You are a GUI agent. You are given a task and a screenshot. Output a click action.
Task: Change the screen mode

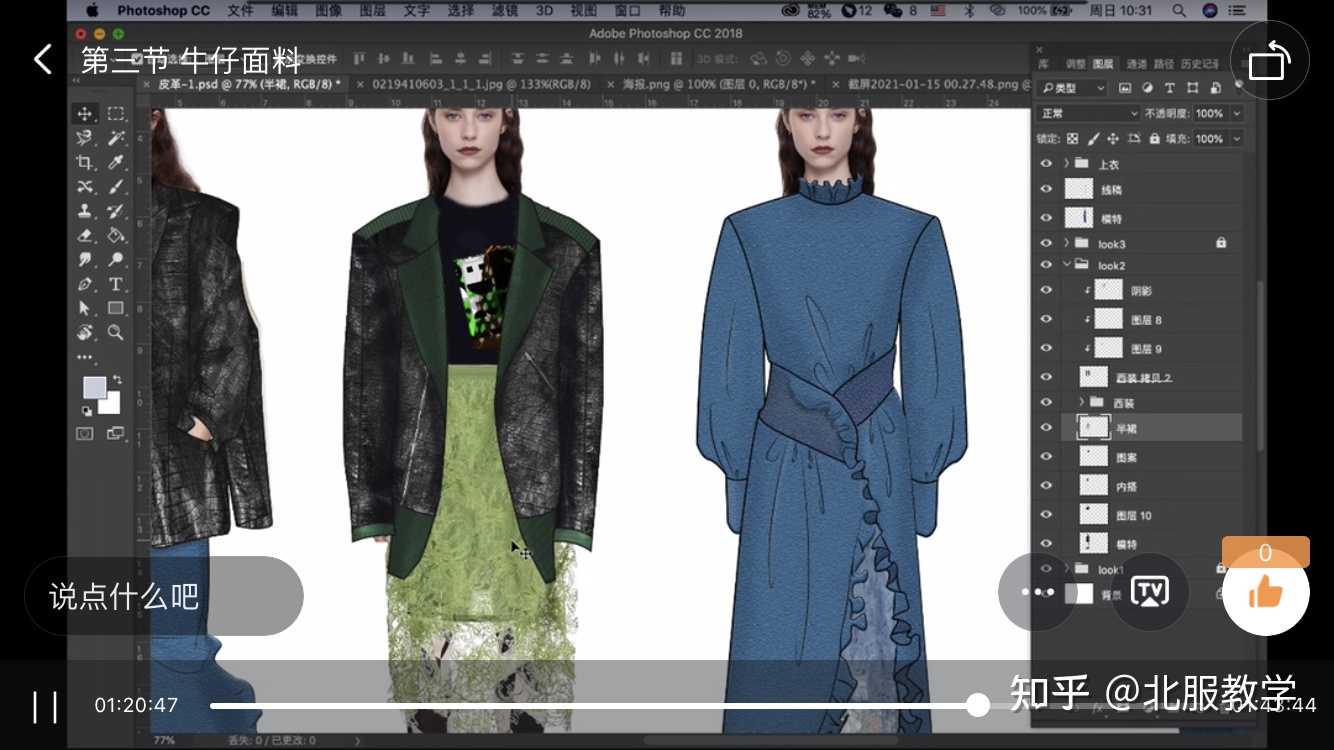(x=116, y=434)
